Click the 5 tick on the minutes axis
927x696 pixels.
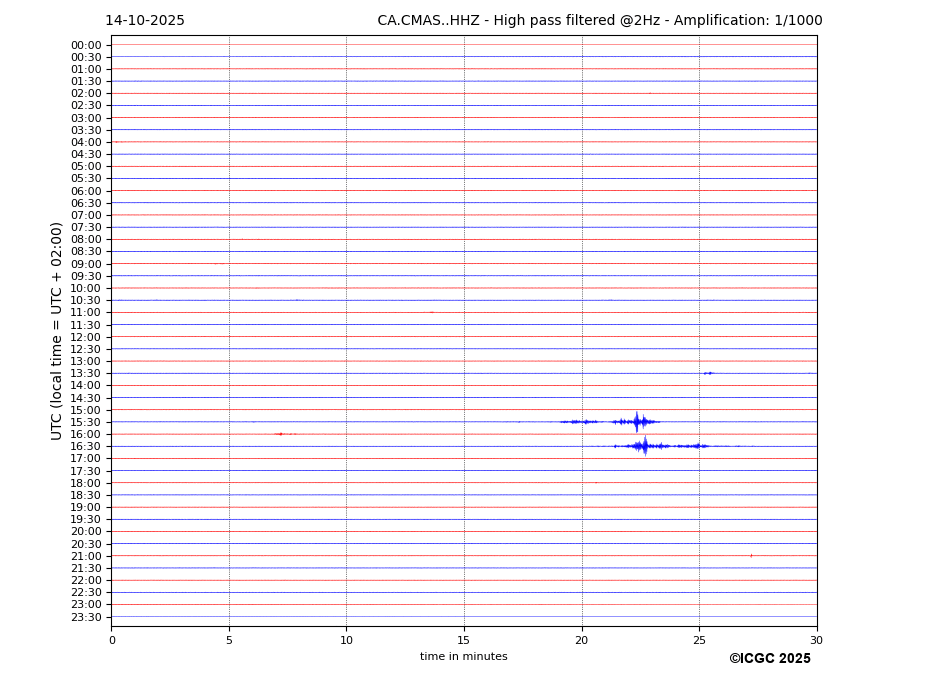tap(229, 640)
